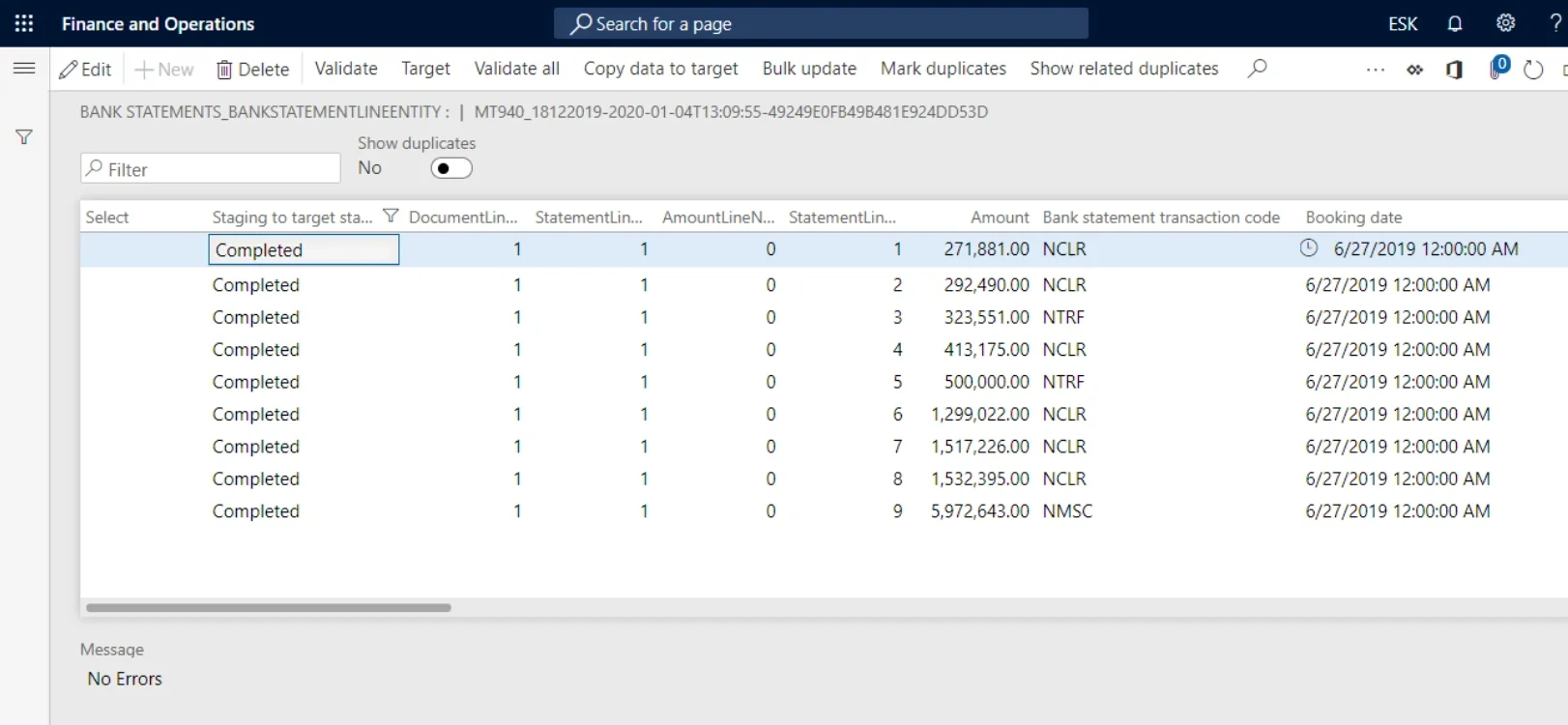Open Staging to target status column header
This screenshot has height=725, width=1568.
pyautogui.click(x=292, y=217)
